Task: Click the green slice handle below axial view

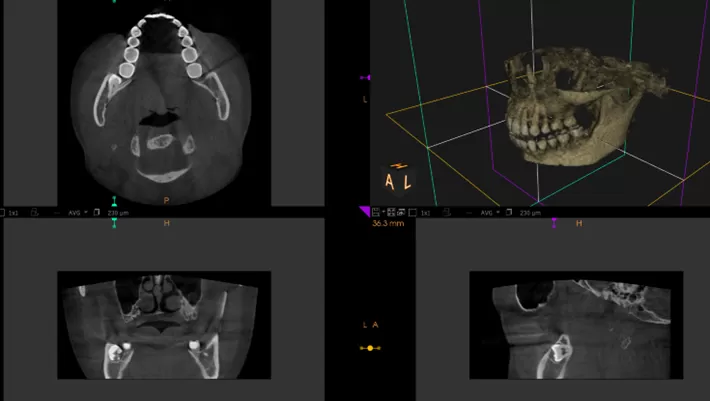Action: pos(114,203)
